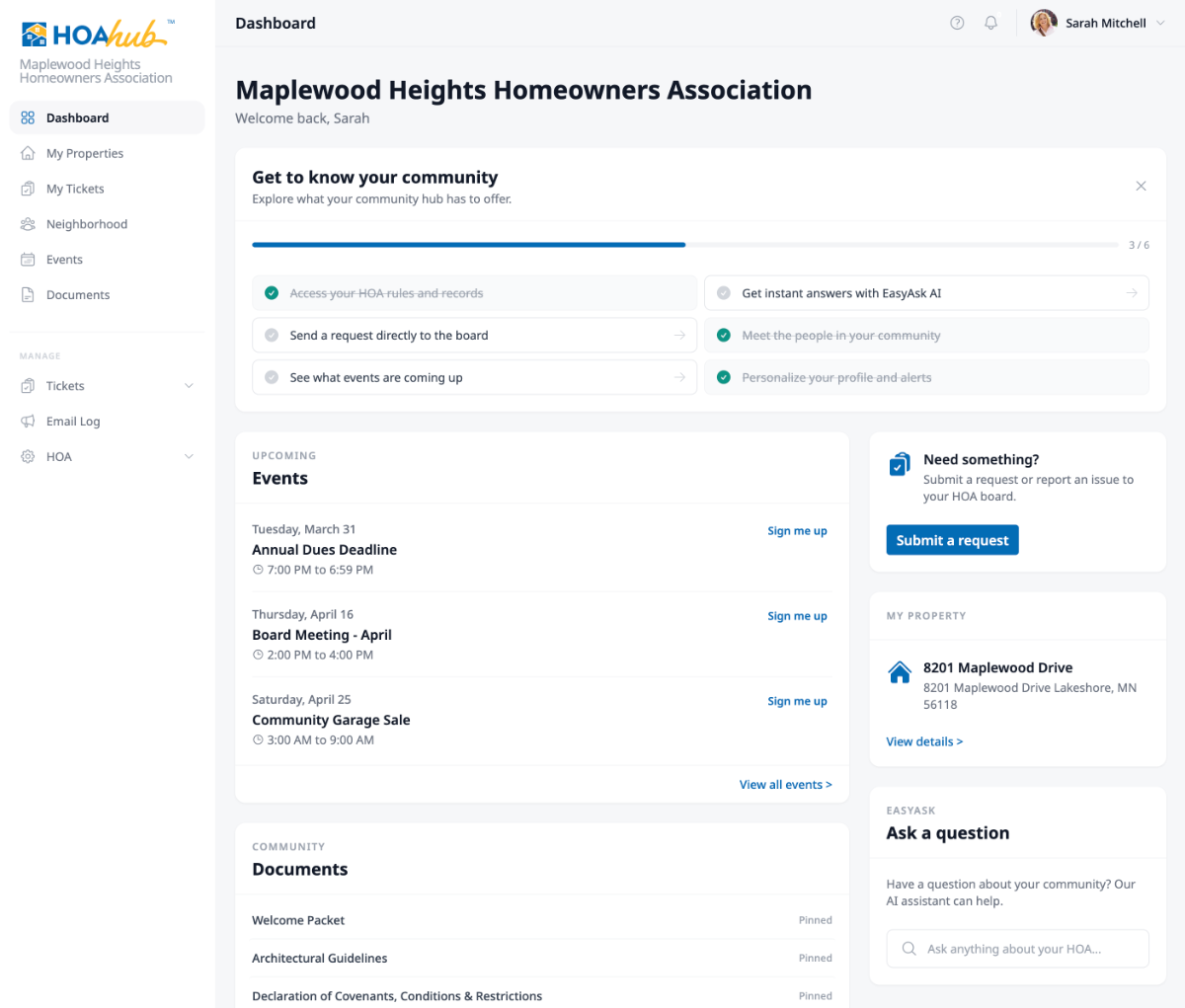Viewport: 1185px width, 1008px height.
Task: Click the Neighborhood people icon in the sidebar
Action: 28,224
